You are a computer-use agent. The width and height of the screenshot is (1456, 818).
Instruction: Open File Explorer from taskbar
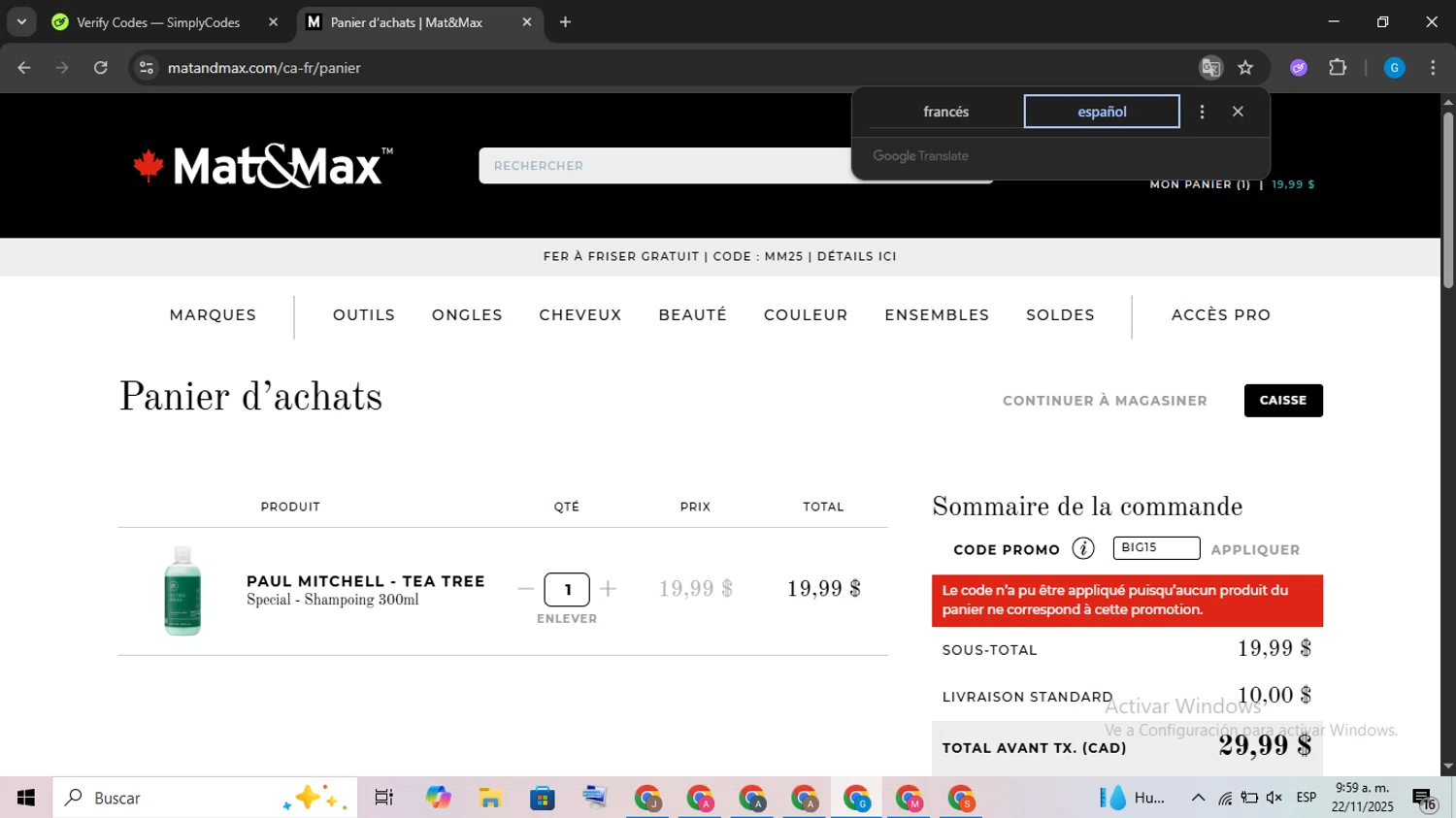(x=490, y=798)
